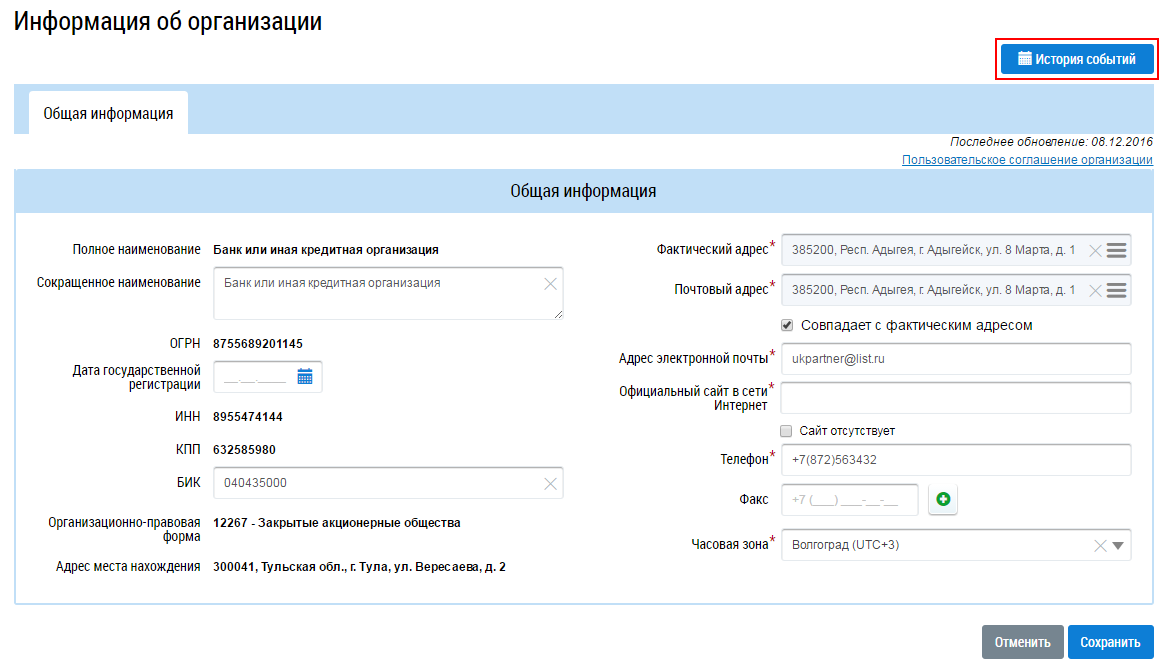1164x667 pixels.
Task: Clear the short name field text
Action: coord(550,284)
